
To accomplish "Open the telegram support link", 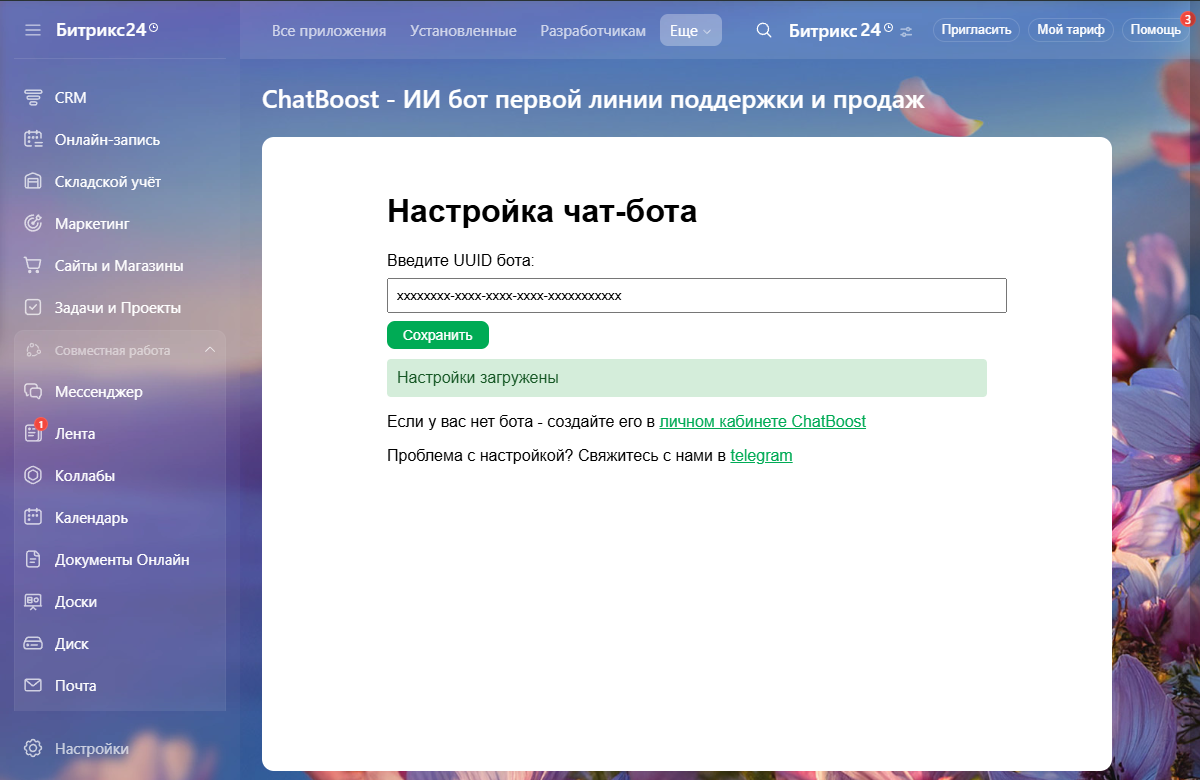I will click(761, 456).
